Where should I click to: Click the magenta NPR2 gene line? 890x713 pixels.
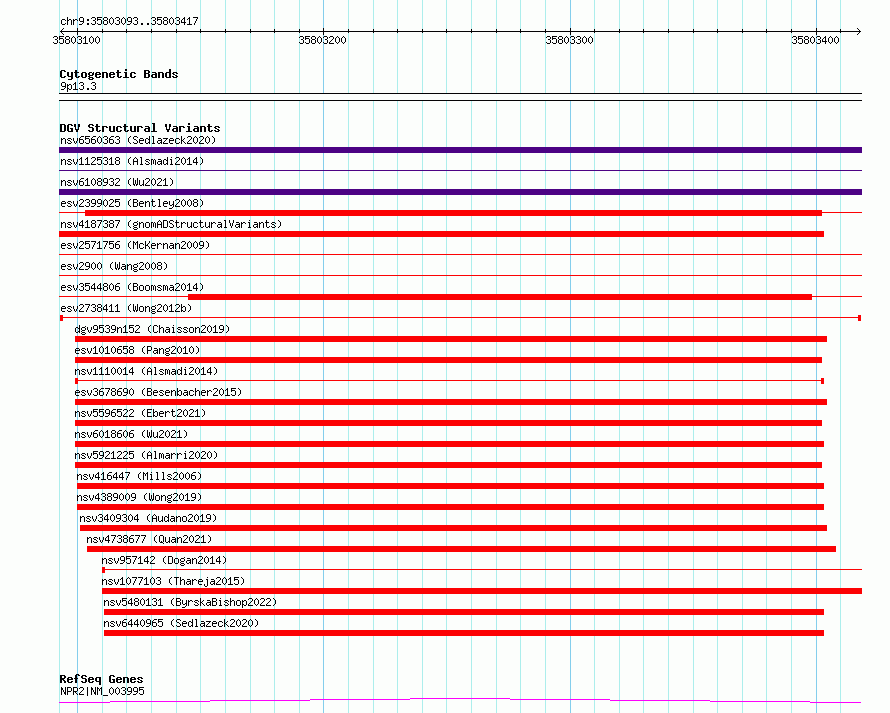[460, 701]
